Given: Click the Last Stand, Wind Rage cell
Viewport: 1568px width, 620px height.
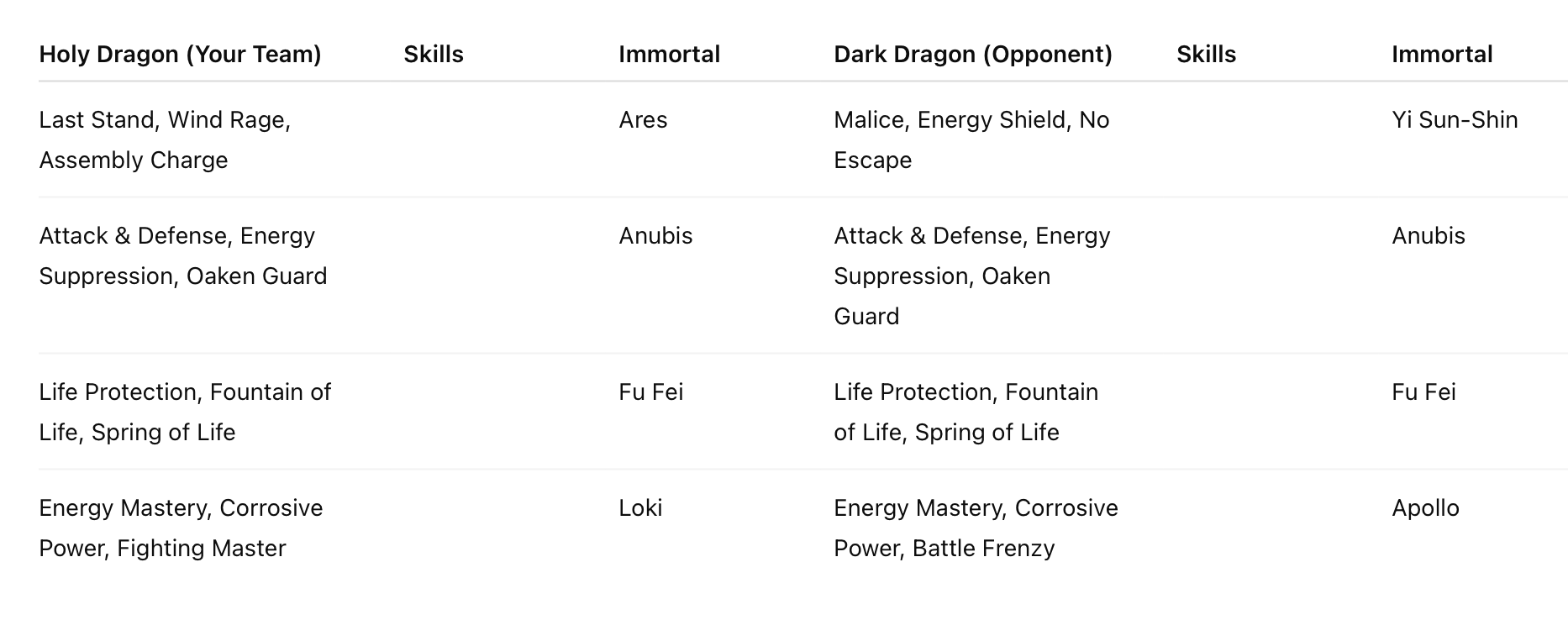Looking at the screenshot, I should (x=165, y=139).
